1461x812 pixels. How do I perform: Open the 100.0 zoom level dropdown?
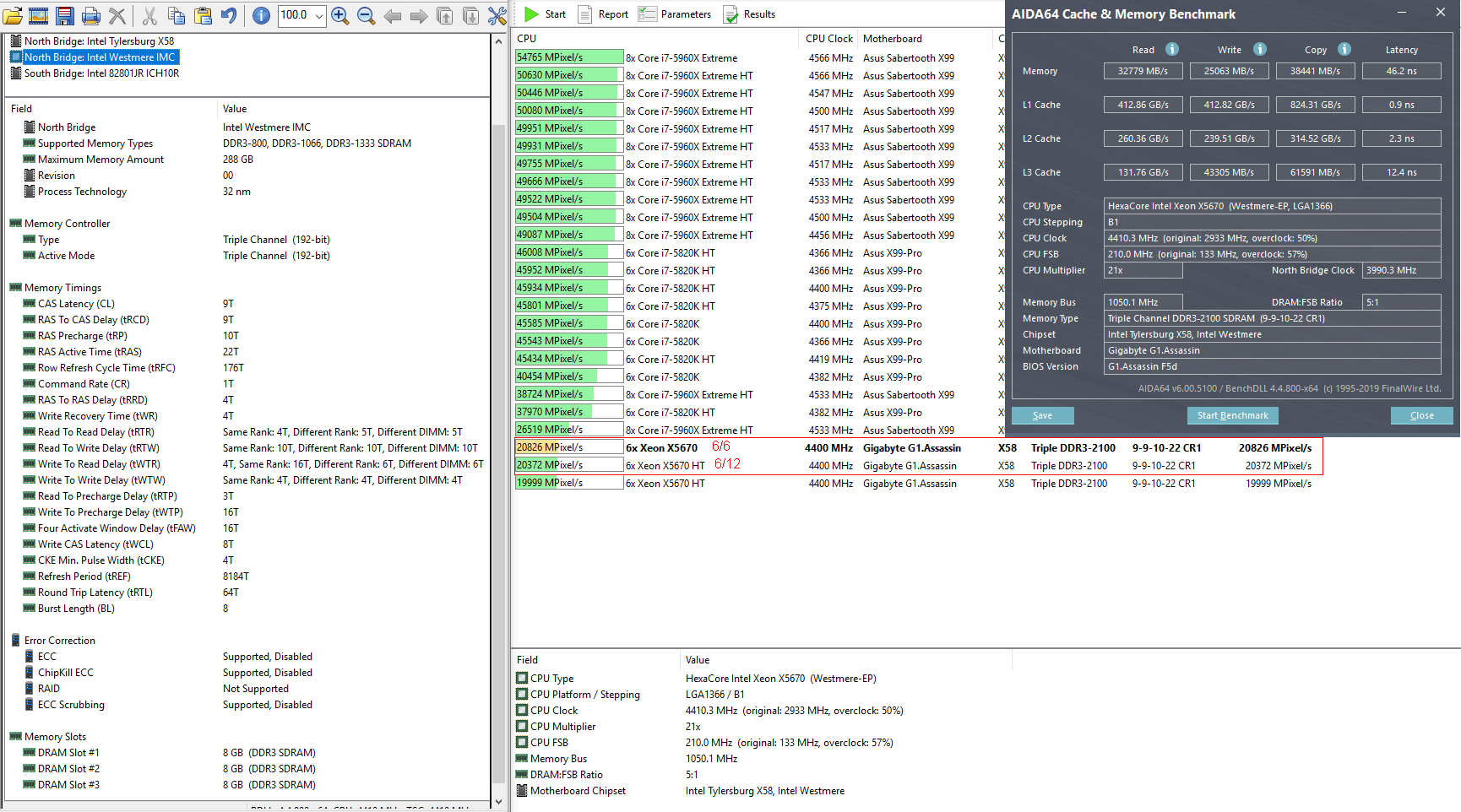pos(318,15)
